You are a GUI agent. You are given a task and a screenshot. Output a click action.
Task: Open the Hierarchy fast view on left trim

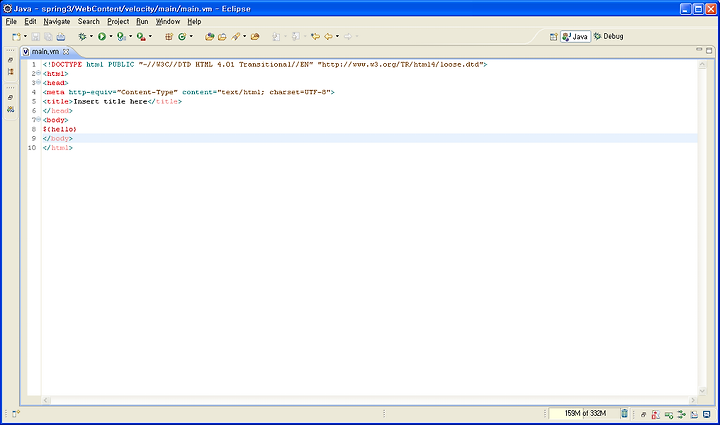[10, 72]
